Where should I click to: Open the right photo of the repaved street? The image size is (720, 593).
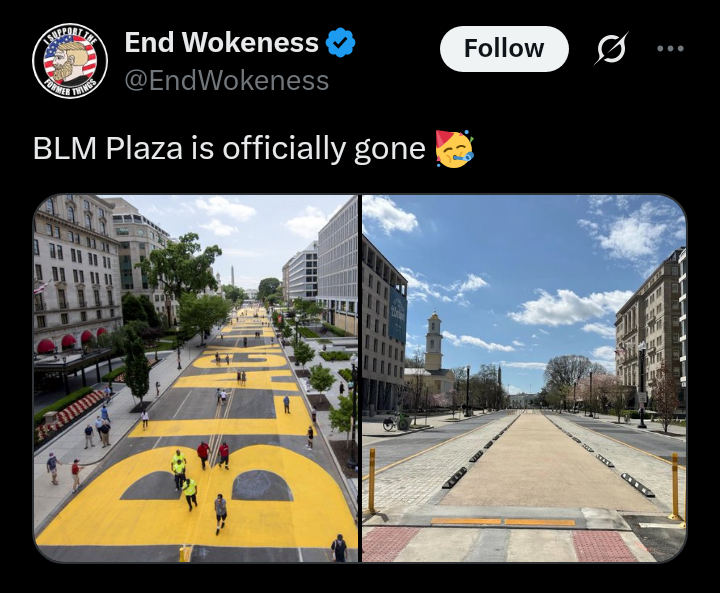point(524,378)
